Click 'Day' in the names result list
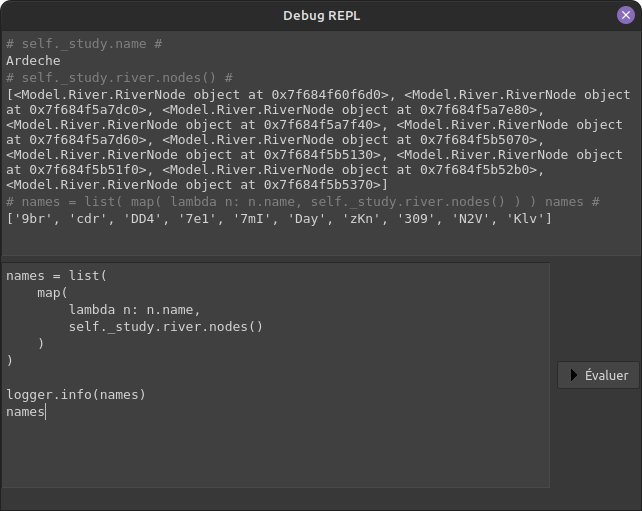Viewport: 642px width, 511px height. pos(306,218)
